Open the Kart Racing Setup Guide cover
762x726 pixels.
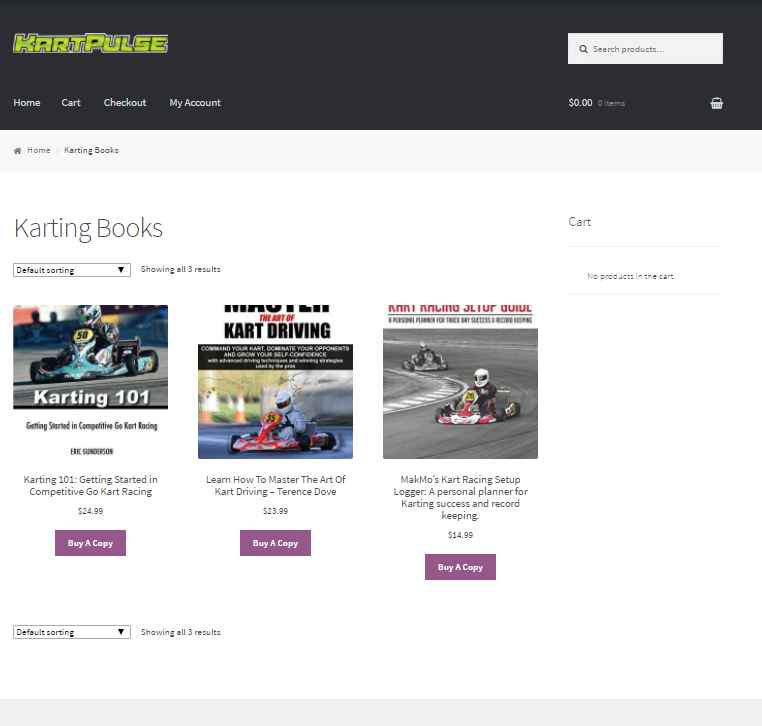coord(460,381)
